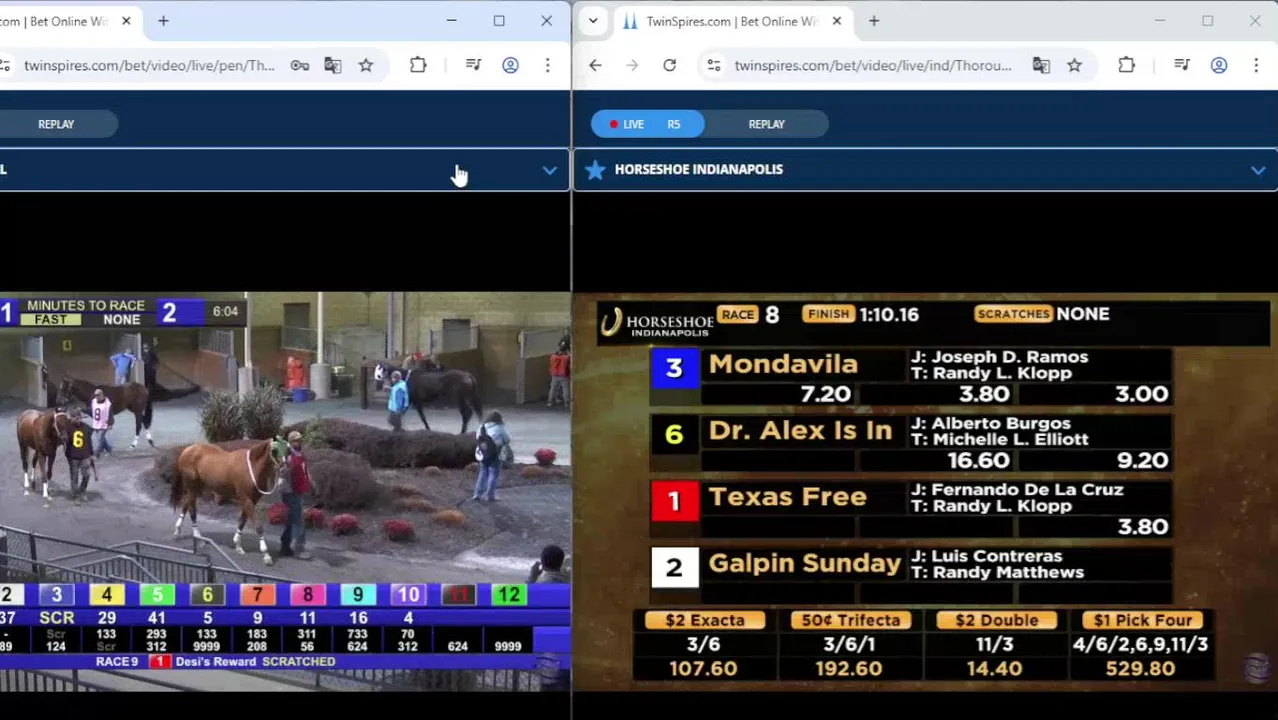This screenshot has height=720, width=1278.
Task: View site information icon in pen video window
Action: pyautogui.click(x=5, y=66)
